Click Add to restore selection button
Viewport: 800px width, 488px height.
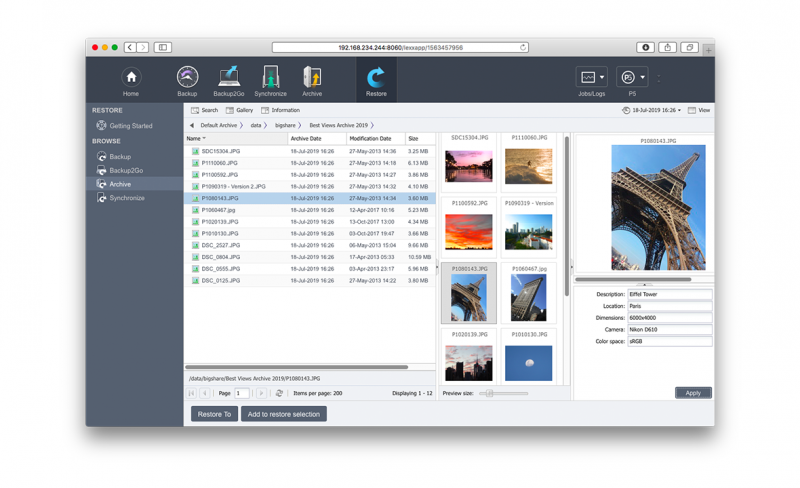284,414
